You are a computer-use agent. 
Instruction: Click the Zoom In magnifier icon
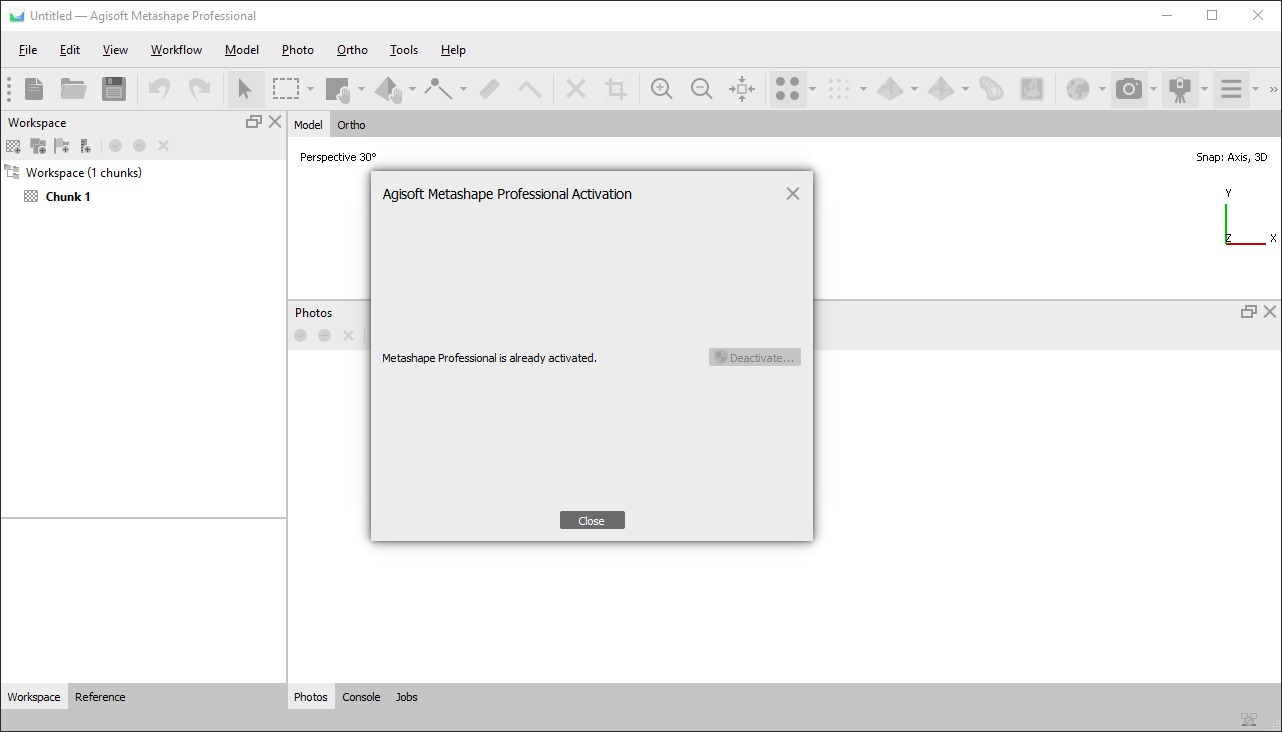pyautogui.click(x=661, y=89)
